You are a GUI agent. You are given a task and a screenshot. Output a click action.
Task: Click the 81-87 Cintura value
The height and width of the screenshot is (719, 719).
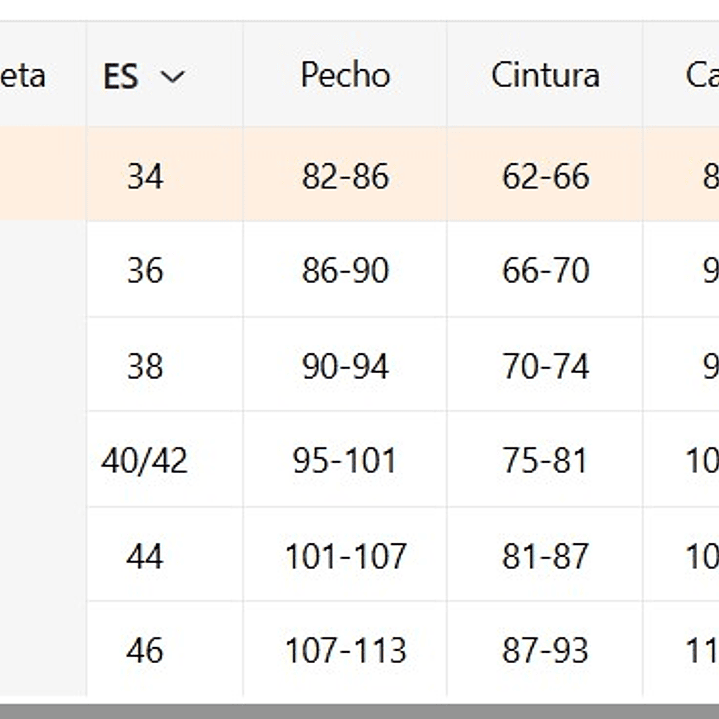tap(545, 556)
